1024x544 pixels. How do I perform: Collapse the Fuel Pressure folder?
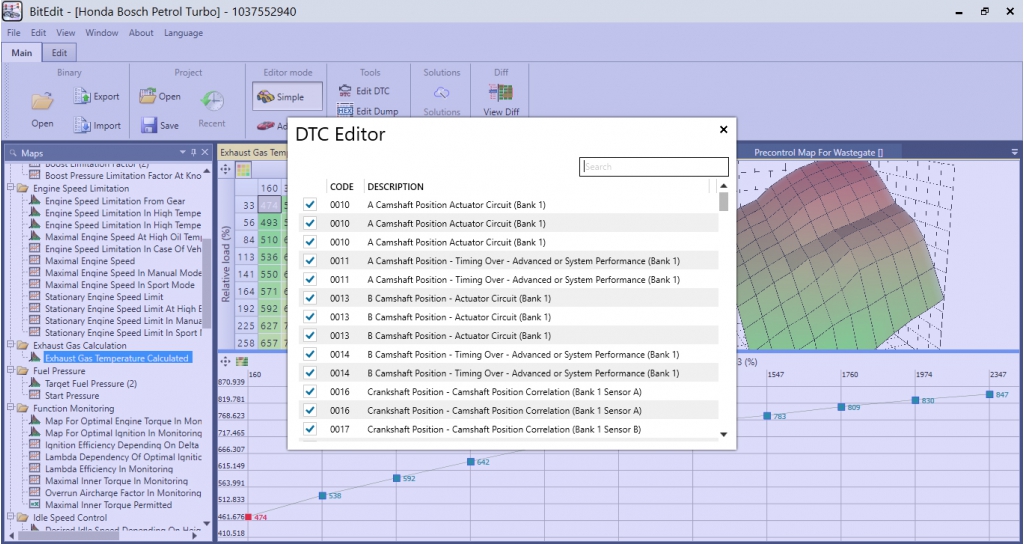pos(10,371)
